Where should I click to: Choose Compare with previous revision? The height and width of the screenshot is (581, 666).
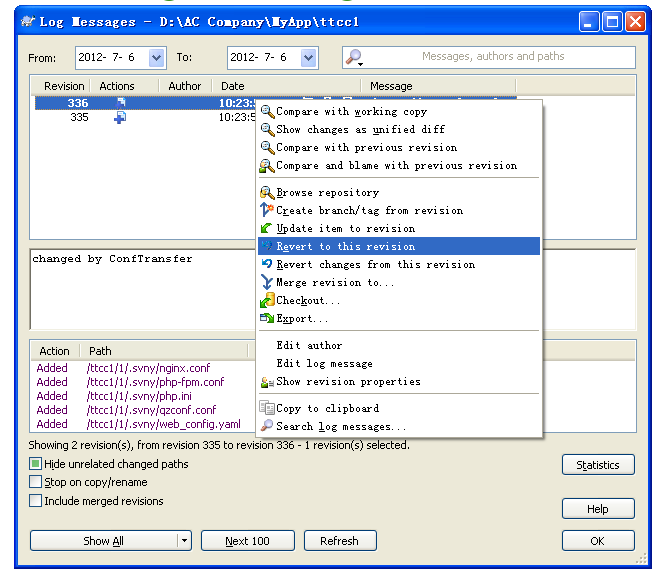pos(399,148)
